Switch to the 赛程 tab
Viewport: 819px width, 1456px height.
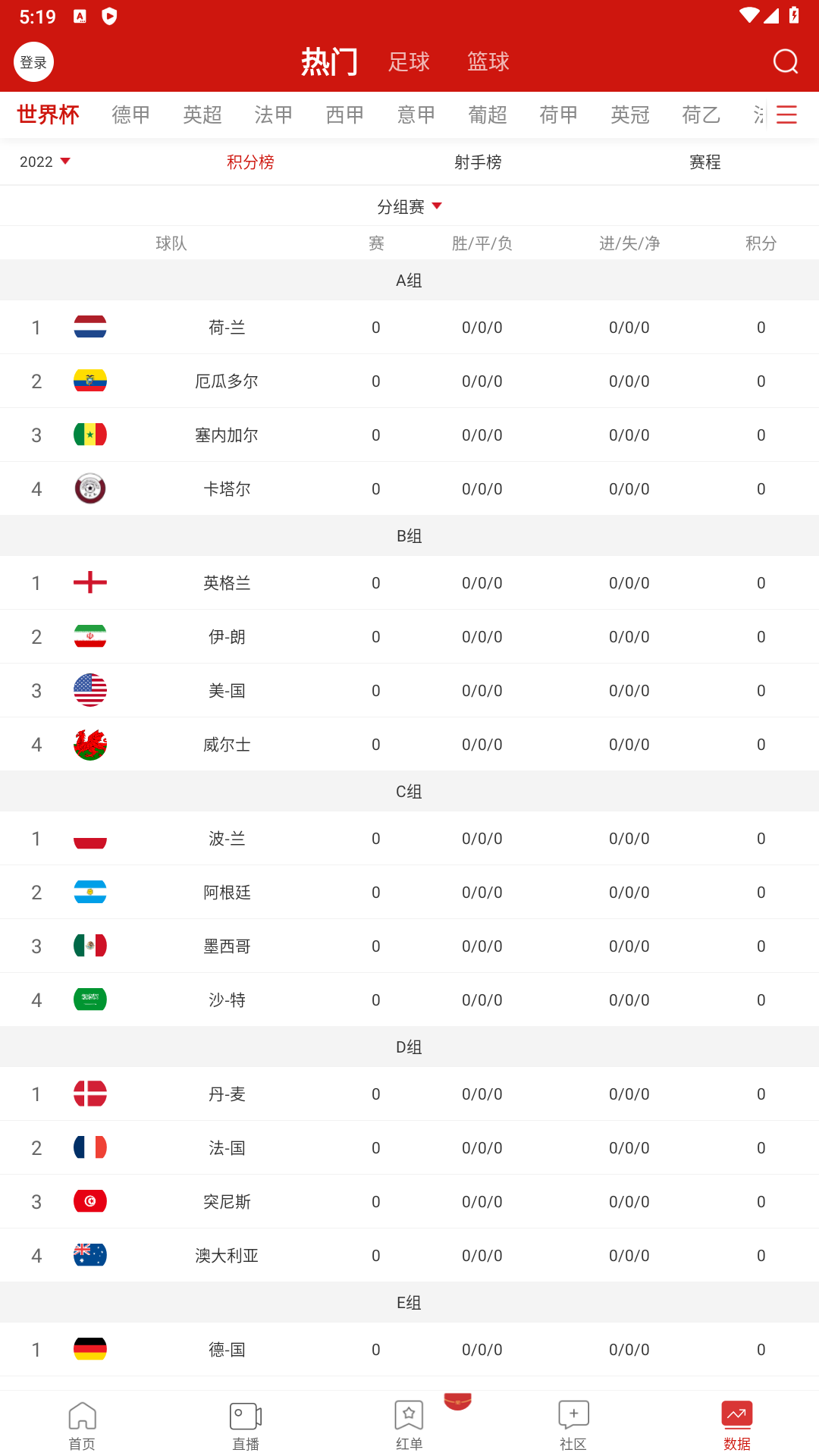coord(704,162)
